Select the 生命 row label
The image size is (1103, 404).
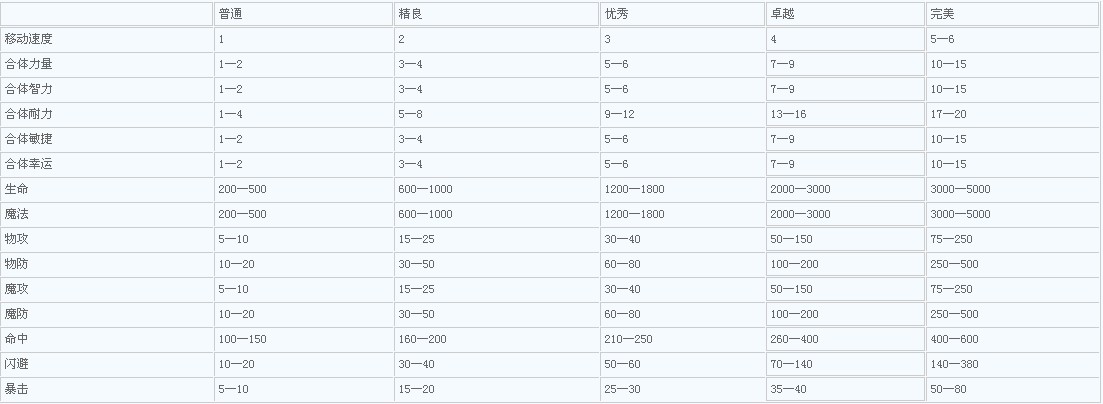coord(16,189)
